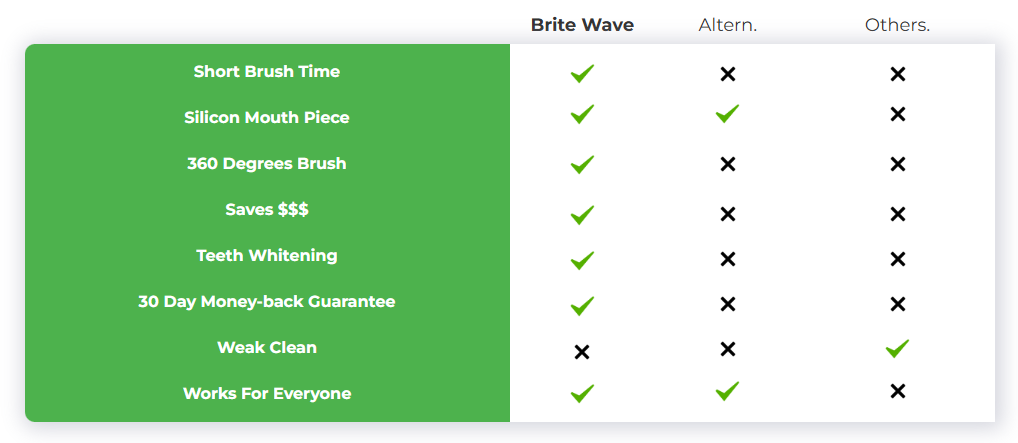The width and height of the screenshot is (1018, 443).
Task: Select the Others. column header
Action: pyautogui.click(x=897, y=25)
